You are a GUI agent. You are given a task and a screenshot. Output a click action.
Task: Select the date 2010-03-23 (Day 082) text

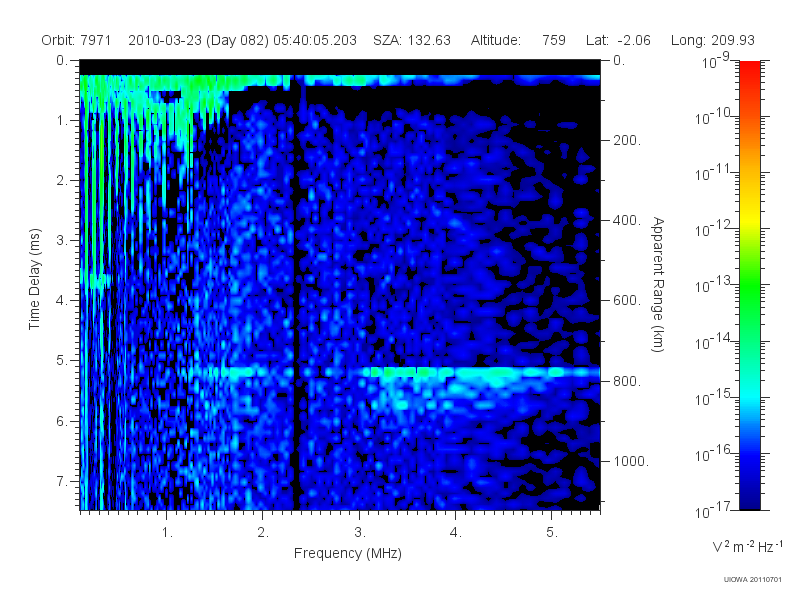(198, 40)
